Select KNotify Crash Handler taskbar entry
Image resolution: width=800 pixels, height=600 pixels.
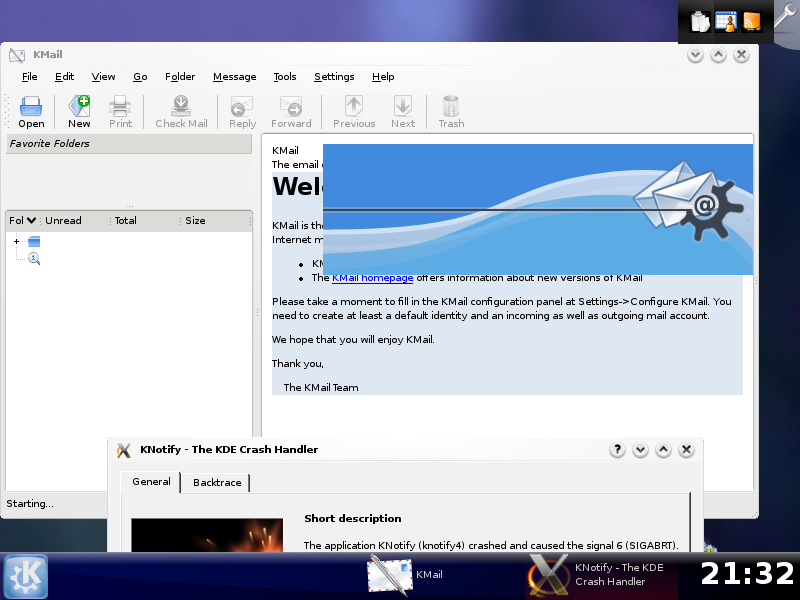(x=602, y=575)
